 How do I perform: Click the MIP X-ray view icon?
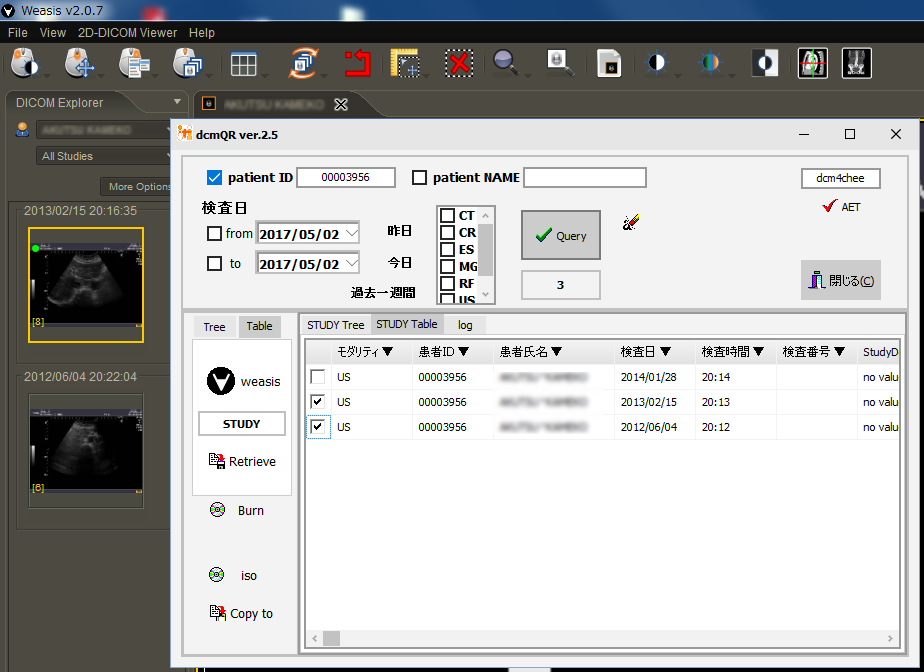click(856, 63)
